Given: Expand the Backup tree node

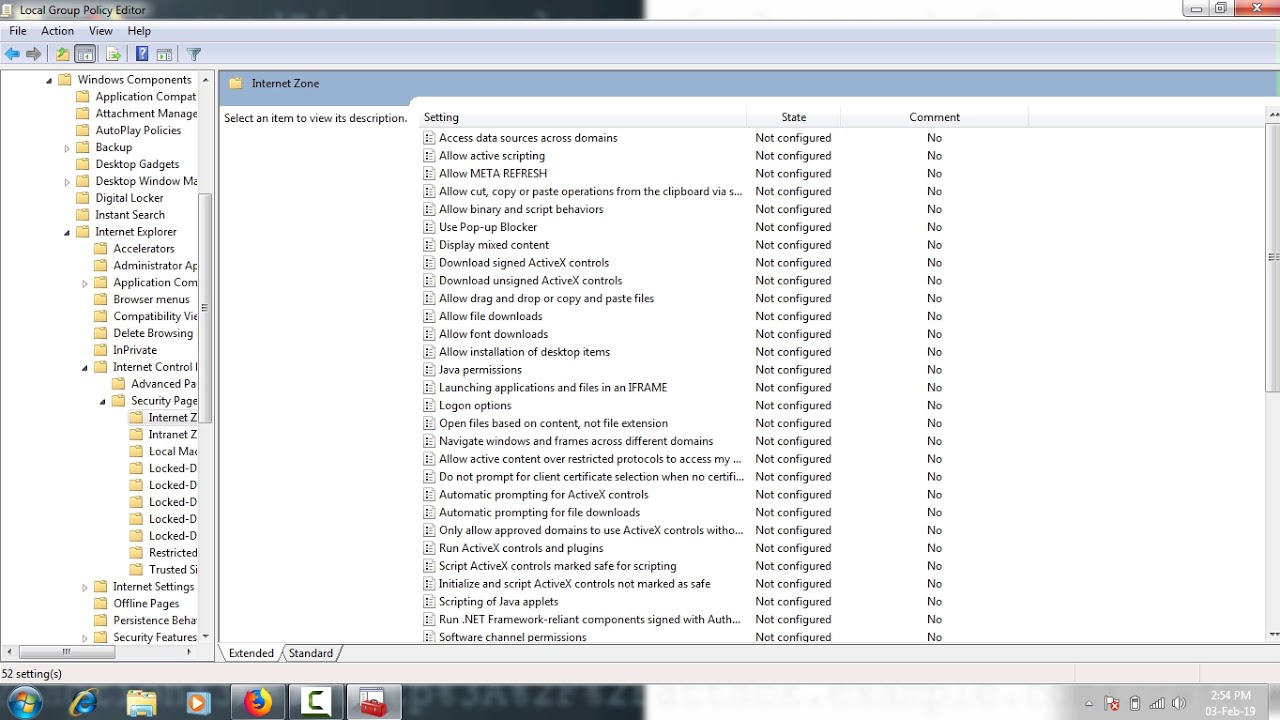Looking at the screenshot, I should pos(67,148).
